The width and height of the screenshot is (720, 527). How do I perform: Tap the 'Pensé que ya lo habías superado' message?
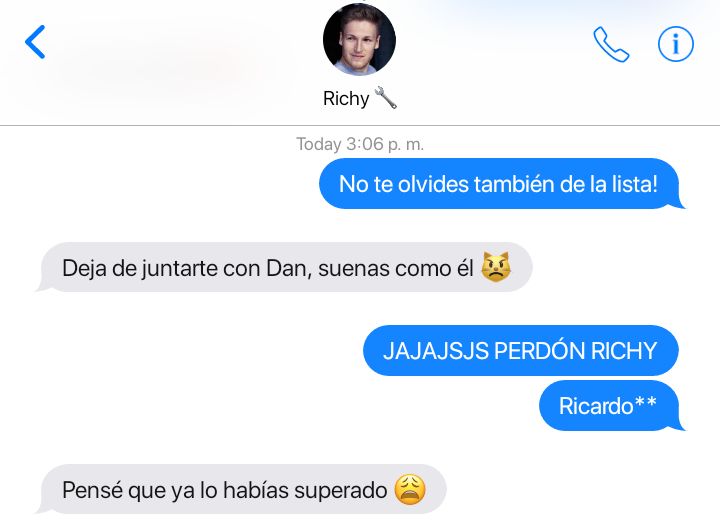point(242,489)
